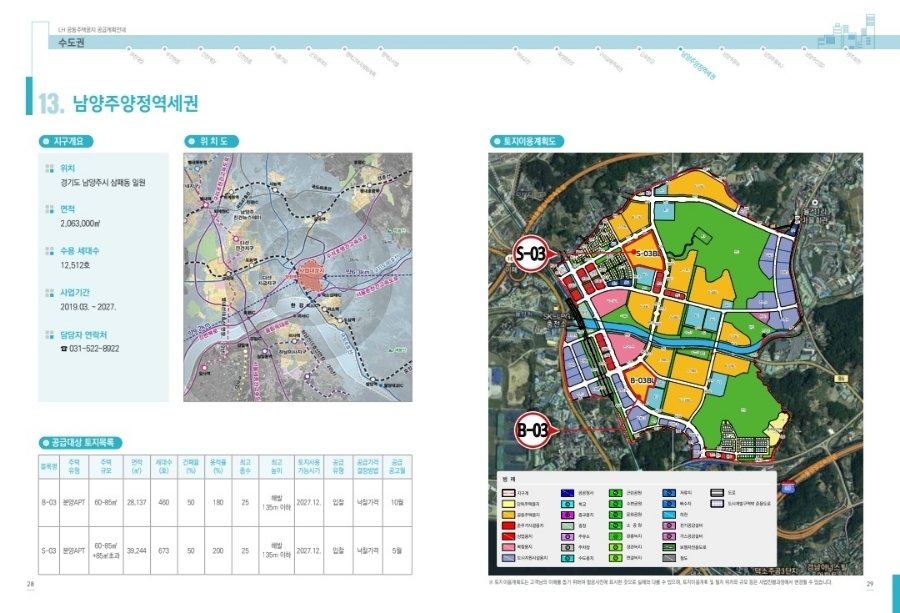The height and width of the screenshot is (613, 900).
Task: Click the floor-area ratio cell '200'
Action: [218, 551]
